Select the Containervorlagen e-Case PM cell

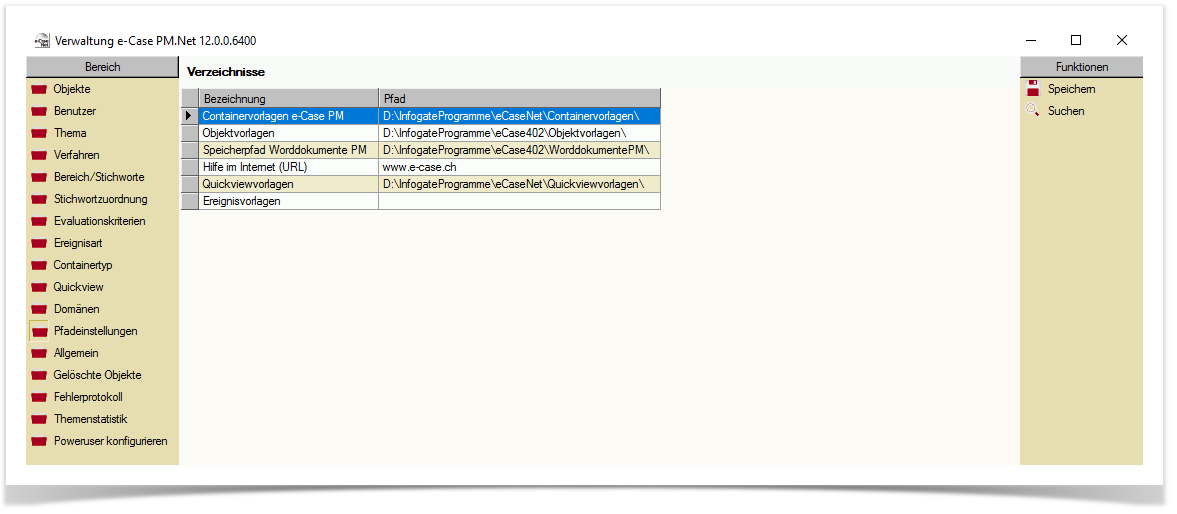click(x=289, y=116)
